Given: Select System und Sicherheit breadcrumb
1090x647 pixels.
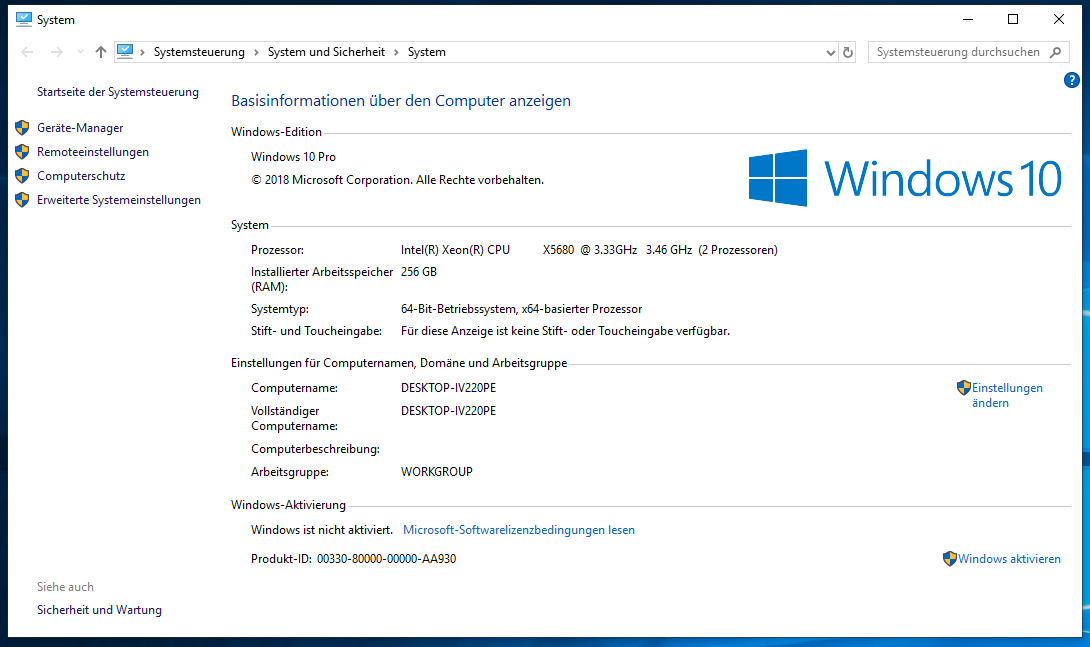Looking at the screenshot, I should pos(326,52).
